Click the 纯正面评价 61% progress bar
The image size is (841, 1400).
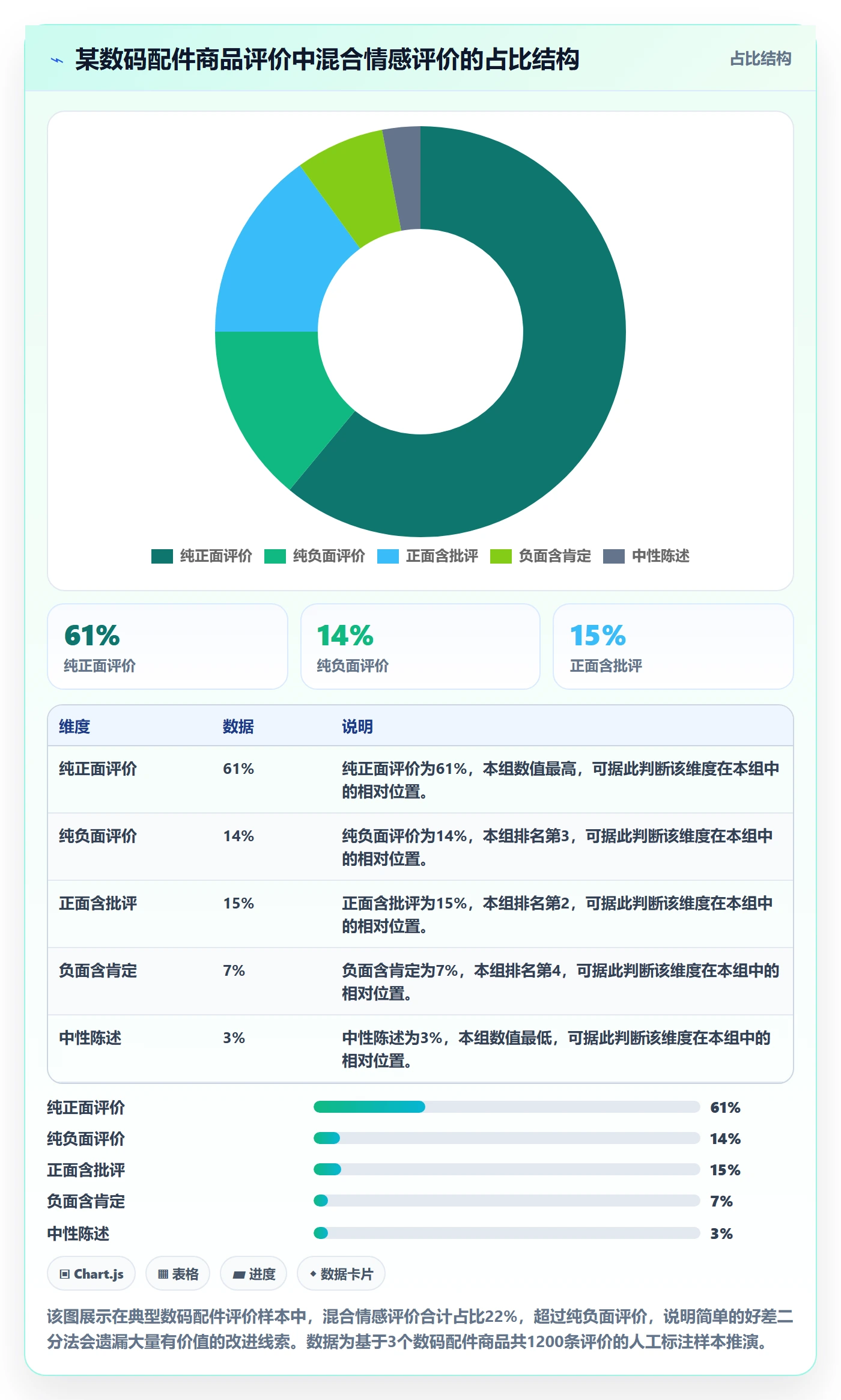click(x=507, y=1107)
